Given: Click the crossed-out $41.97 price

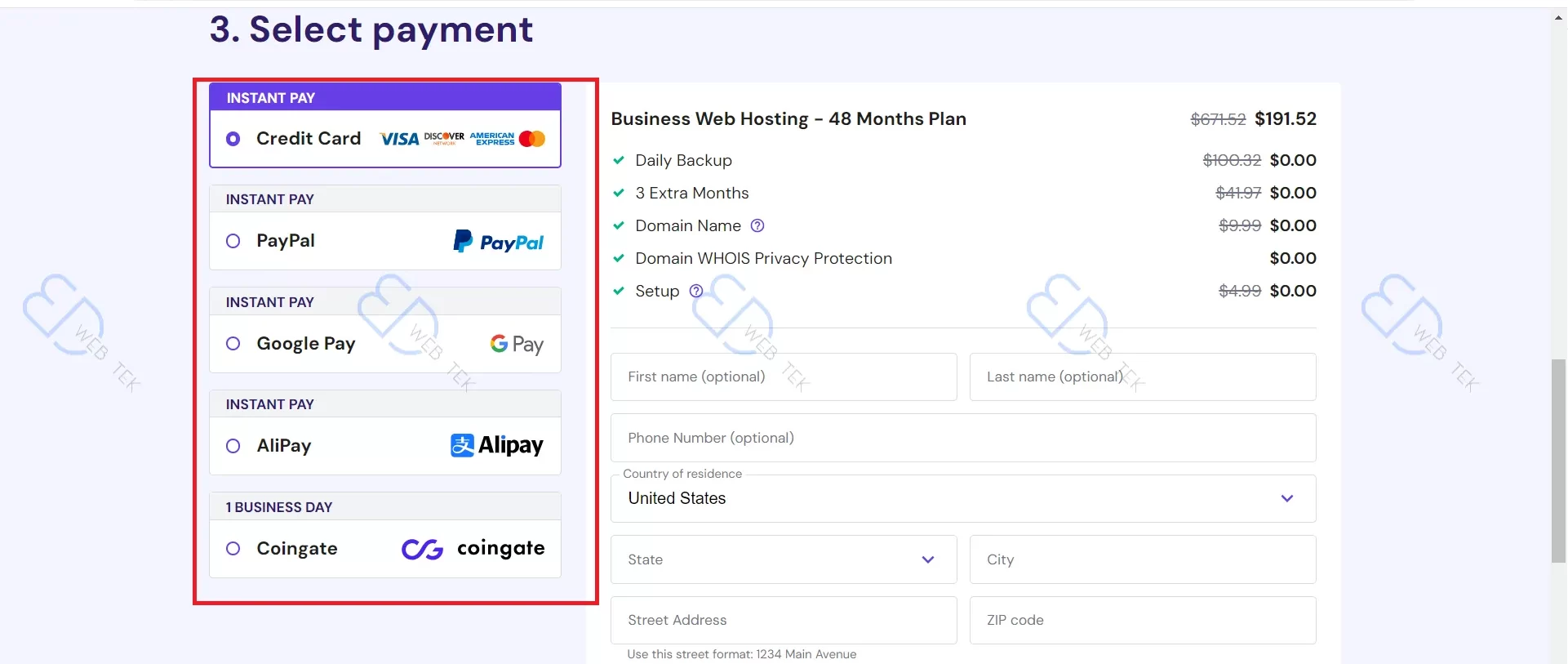Looking at the screenshot, I should (1238, 194).
